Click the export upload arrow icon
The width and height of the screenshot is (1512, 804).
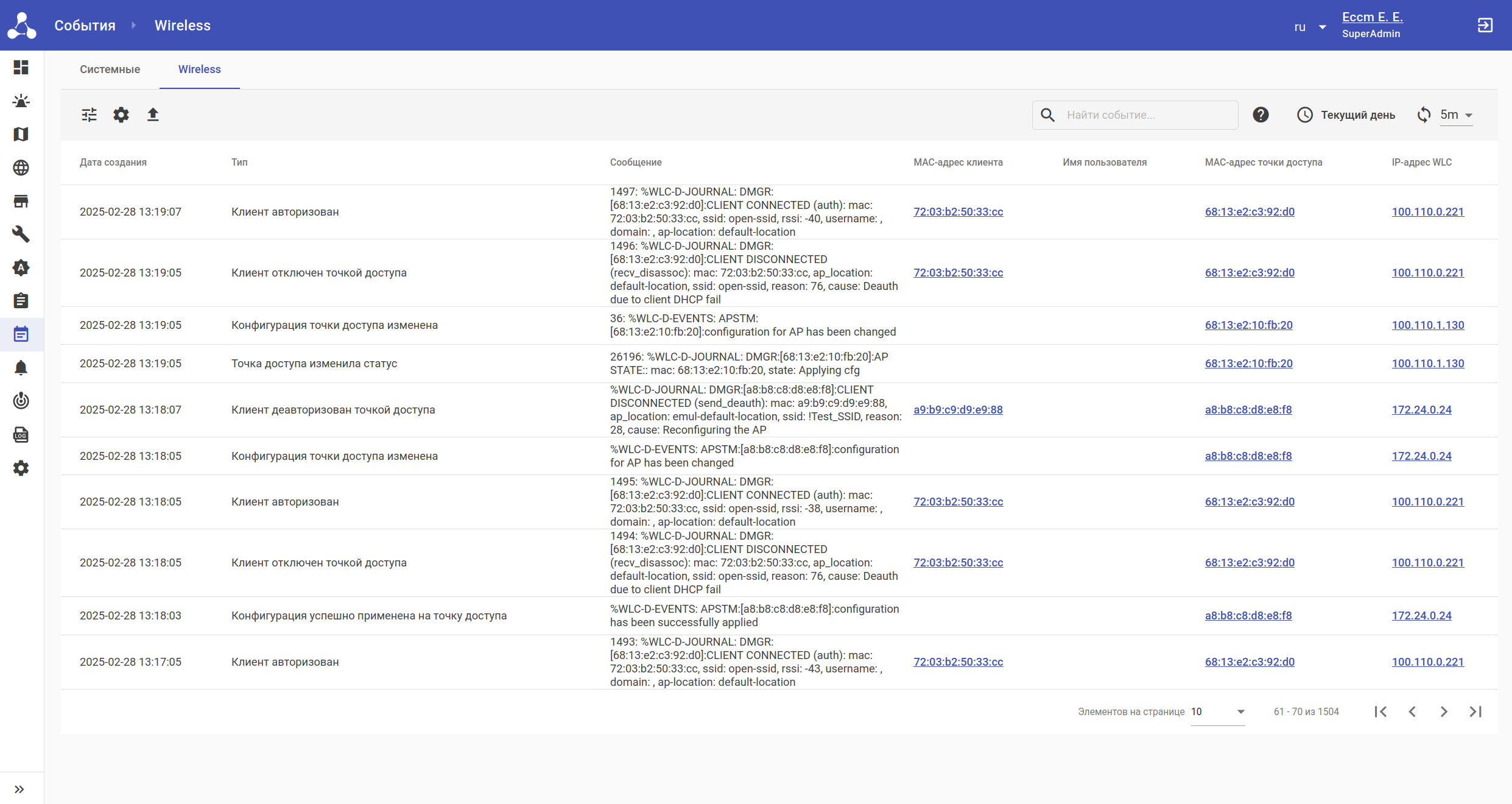click(x=153, y=115)
